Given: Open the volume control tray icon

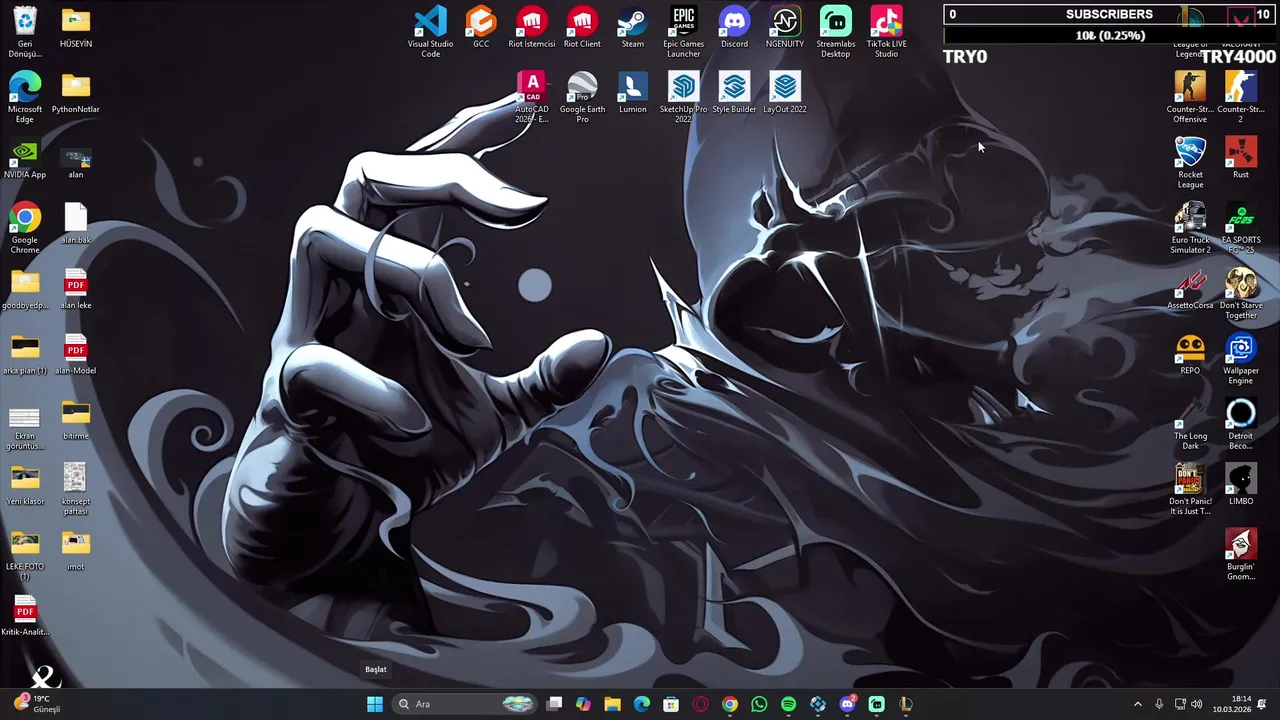Looking at the screenshot, I should (1197, 704).
